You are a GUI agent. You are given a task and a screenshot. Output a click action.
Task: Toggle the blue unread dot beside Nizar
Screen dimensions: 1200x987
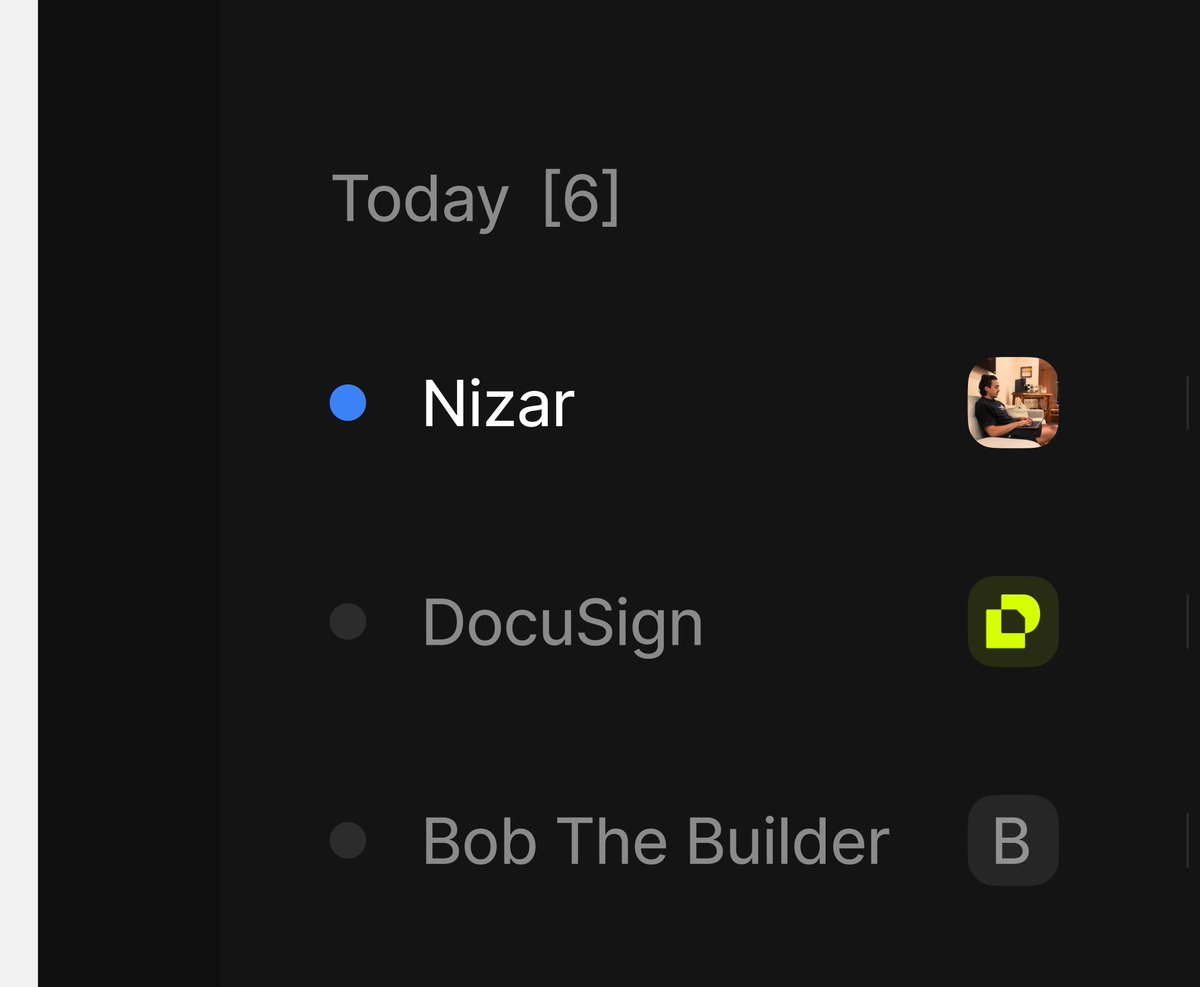click(x=348, y=403)
